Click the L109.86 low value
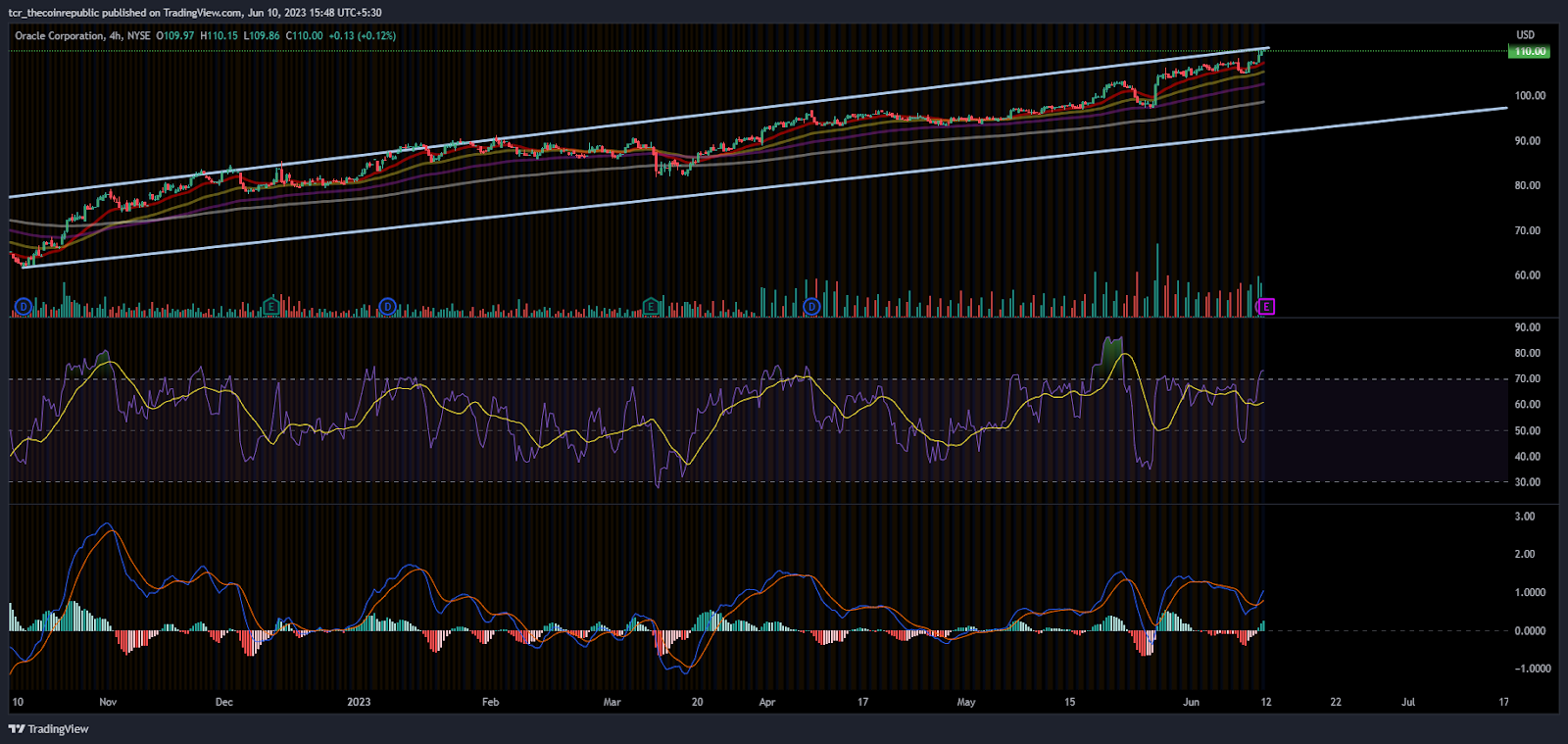 pyautogui.click(x=262, y=36)
